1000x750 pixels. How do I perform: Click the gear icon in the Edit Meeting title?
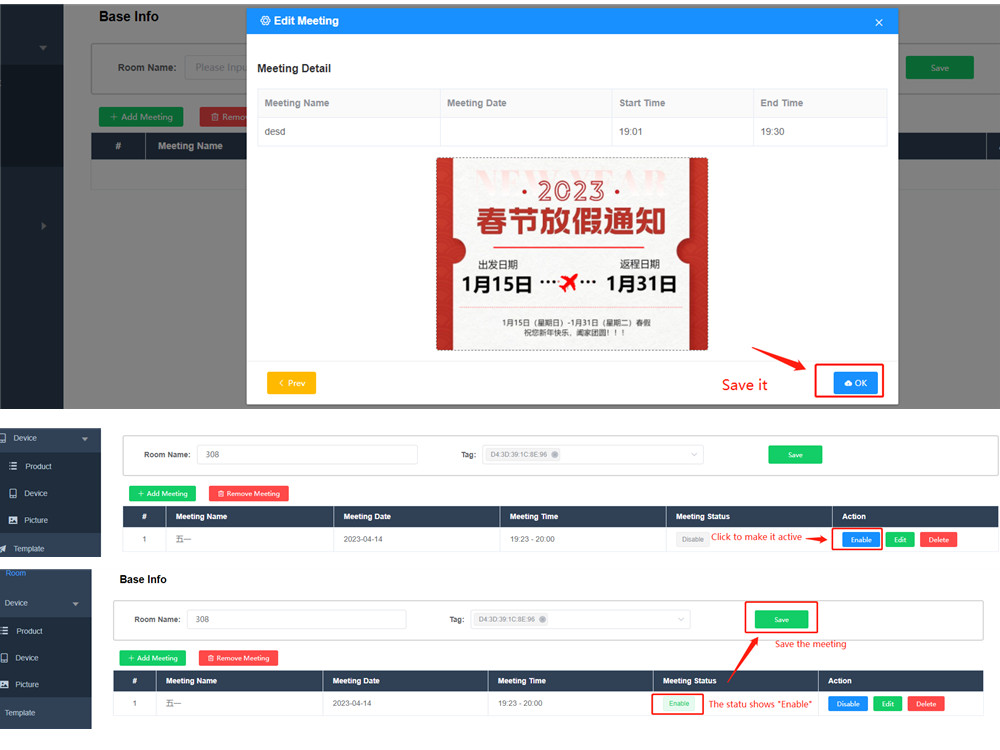click(x=265, y=21)
